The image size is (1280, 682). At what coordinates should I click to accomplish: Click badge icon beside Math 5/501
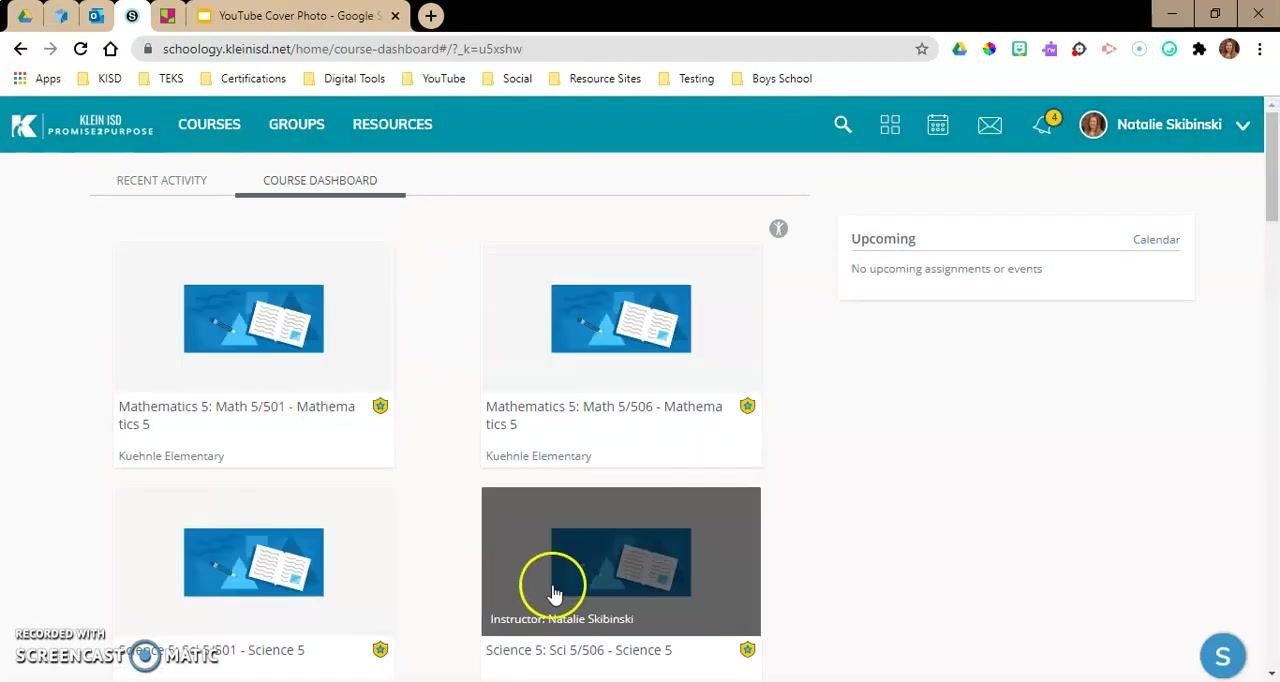[380, 406]
